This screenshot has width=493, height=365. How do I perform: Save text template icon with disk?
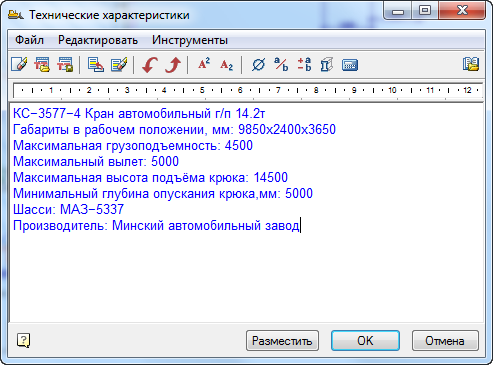(x=65, y=64)
